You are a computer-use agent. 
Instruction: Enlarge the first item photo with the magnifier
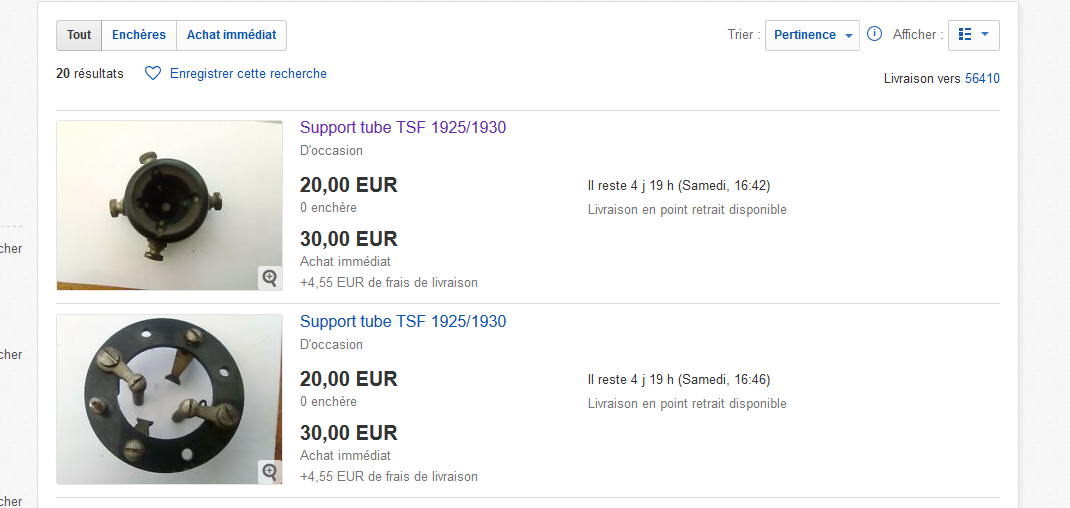pos(270,278)
